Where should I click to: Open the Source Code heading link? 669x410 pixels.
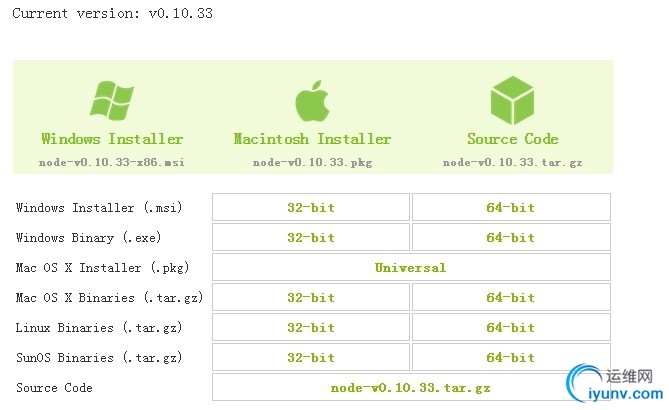click(512, 139)
